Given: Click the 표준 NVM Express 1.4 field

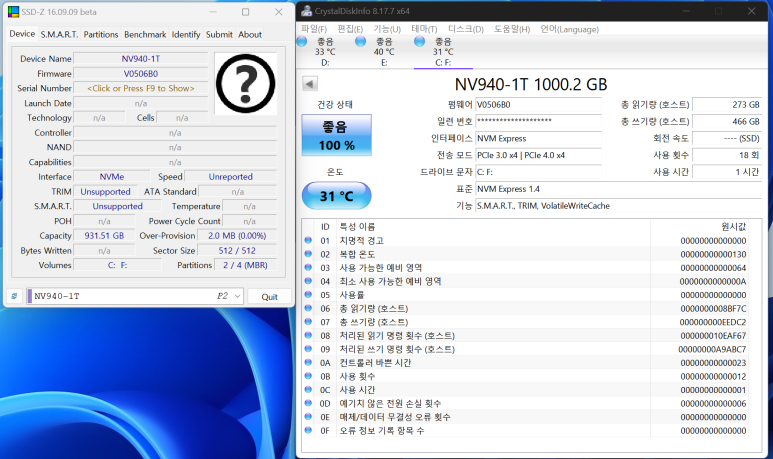Looking at the screenshot, I should [x=618, y=189].
